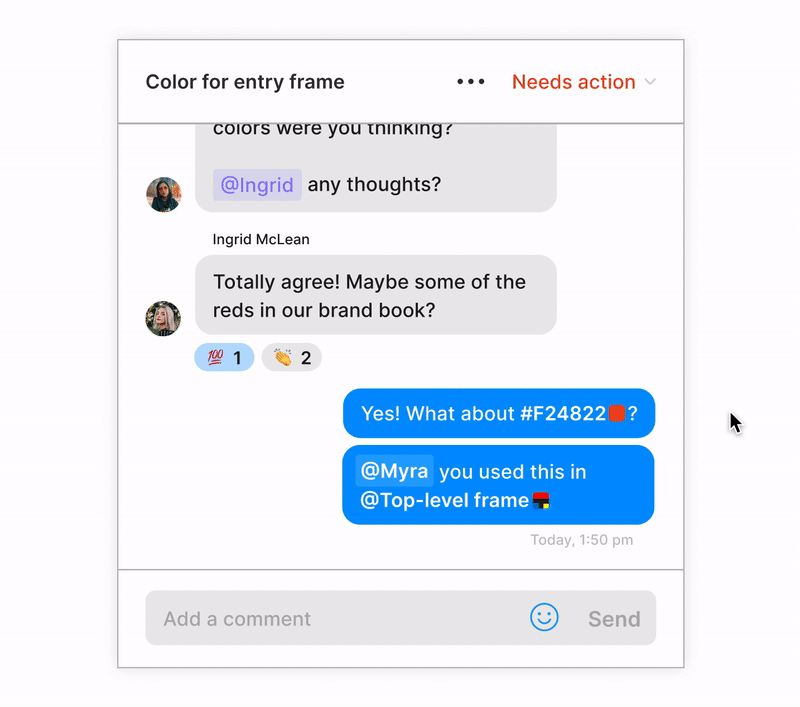The image size is (800, 707).
Task: Click the @Myra mention tag
Action: 394,470
